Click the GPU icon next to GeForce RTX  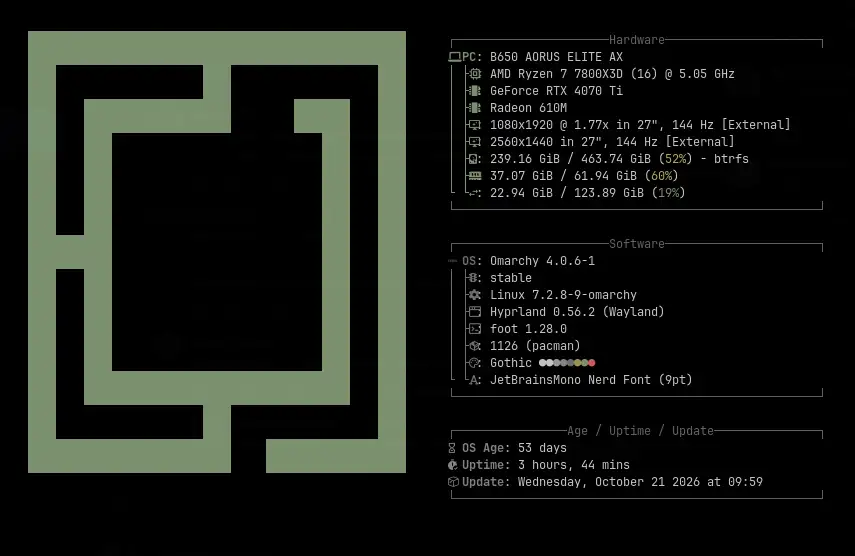pyautogui.click(x=475, y=91)
